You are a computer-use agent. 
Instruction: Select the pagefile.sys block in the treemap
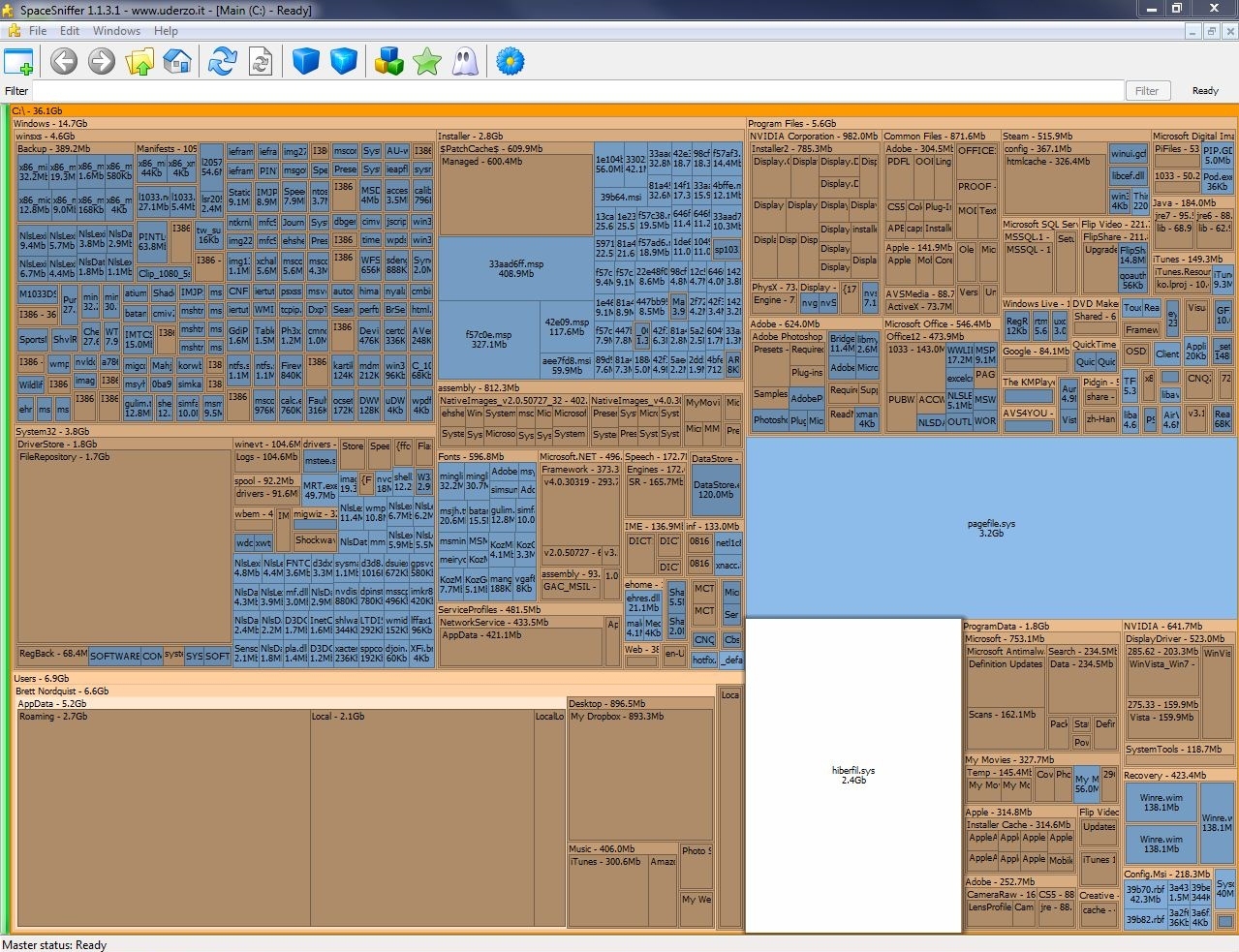click(x=991, y=528)
